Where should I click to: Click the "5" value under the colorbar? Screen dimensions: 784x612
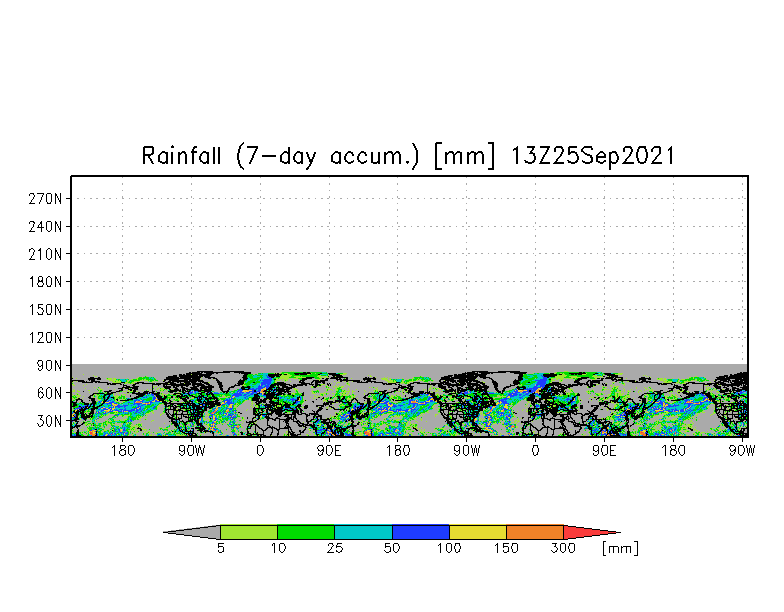220,548
